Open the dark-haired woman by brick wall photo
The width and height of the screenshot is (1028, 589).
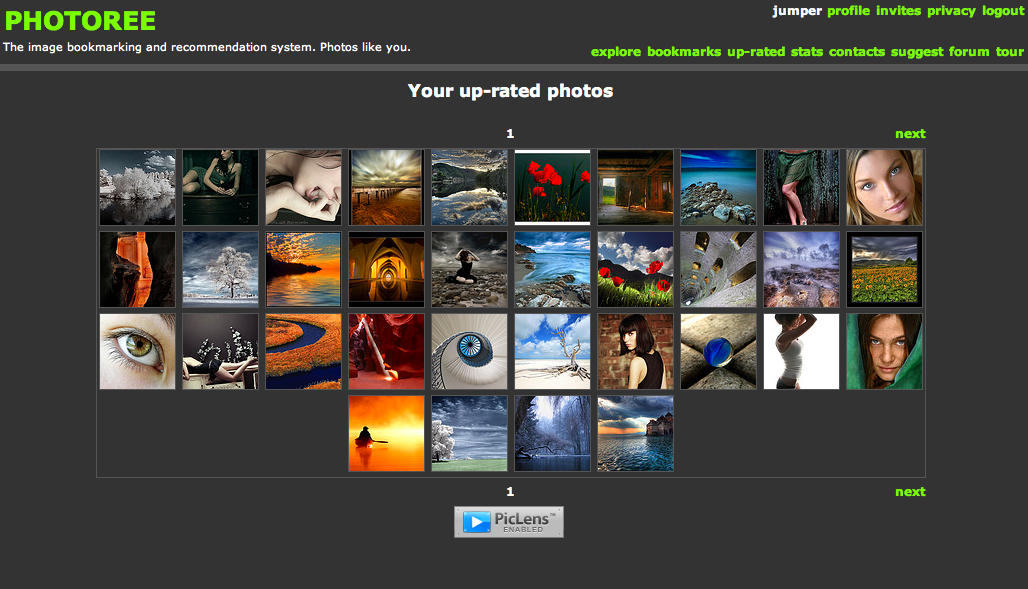pyautogui.click(x=635, y=352)
